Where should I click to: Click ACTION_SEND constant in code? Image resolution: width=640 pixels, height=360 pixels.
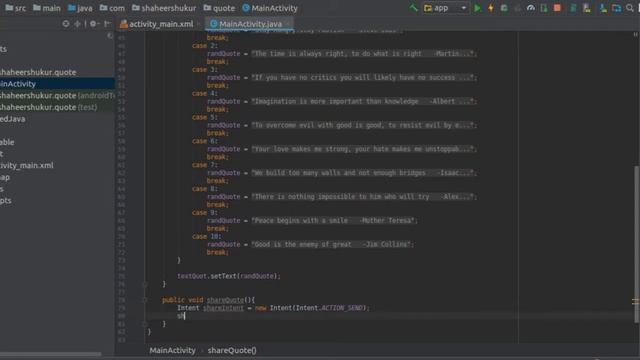click(342, 308)
